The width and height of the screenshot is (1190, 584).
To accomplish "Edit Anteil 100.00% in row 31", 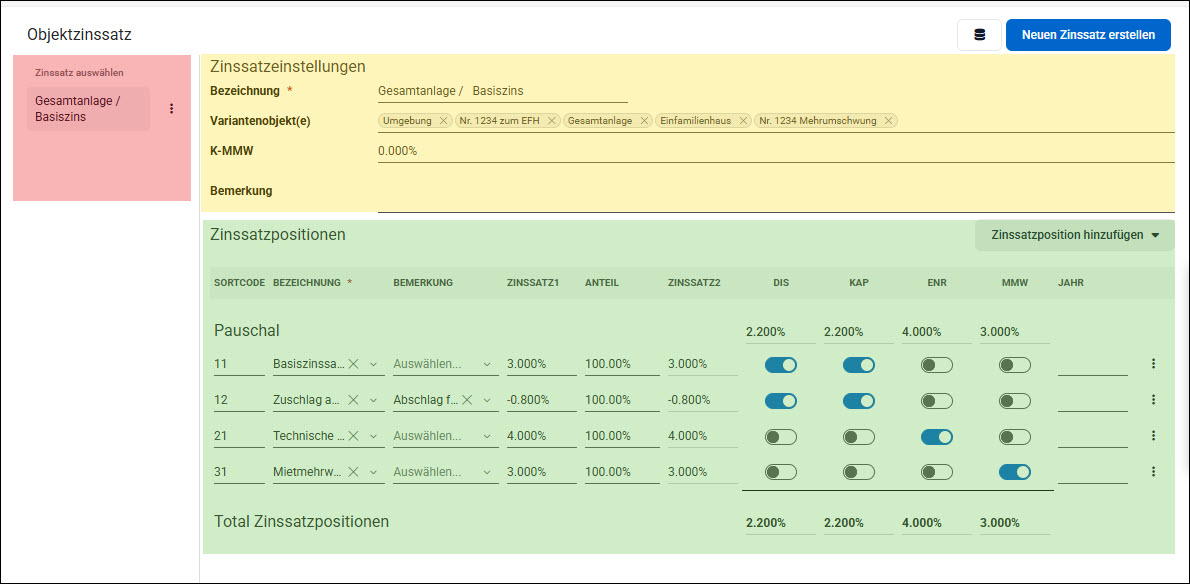I will (622, 472).
